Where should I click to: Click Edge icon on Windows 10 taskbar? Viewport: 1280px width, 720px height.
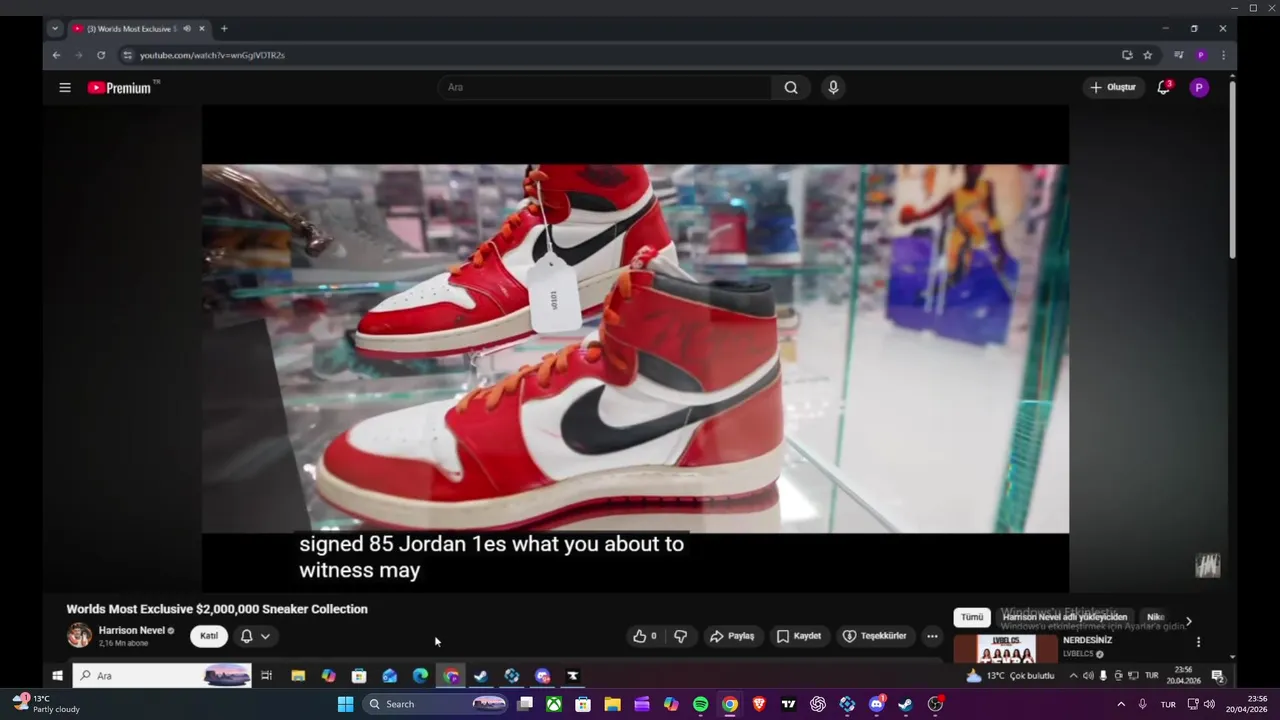tap(420, 676)
